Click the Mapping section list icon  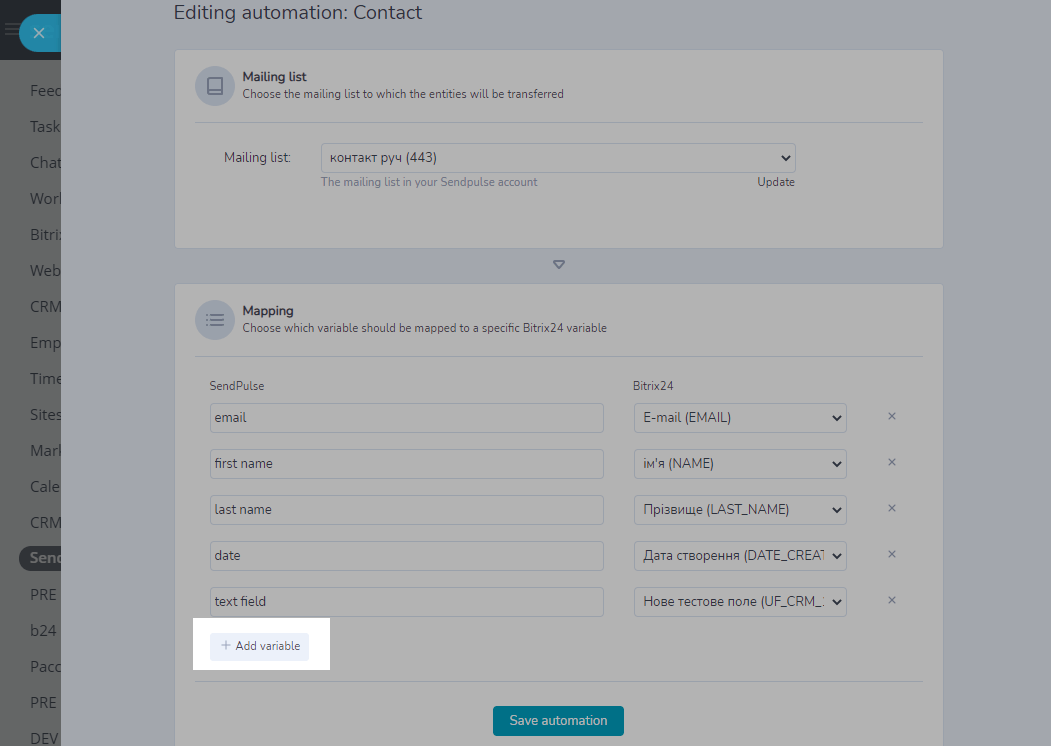pyautogui.click(x=214, y=320)
